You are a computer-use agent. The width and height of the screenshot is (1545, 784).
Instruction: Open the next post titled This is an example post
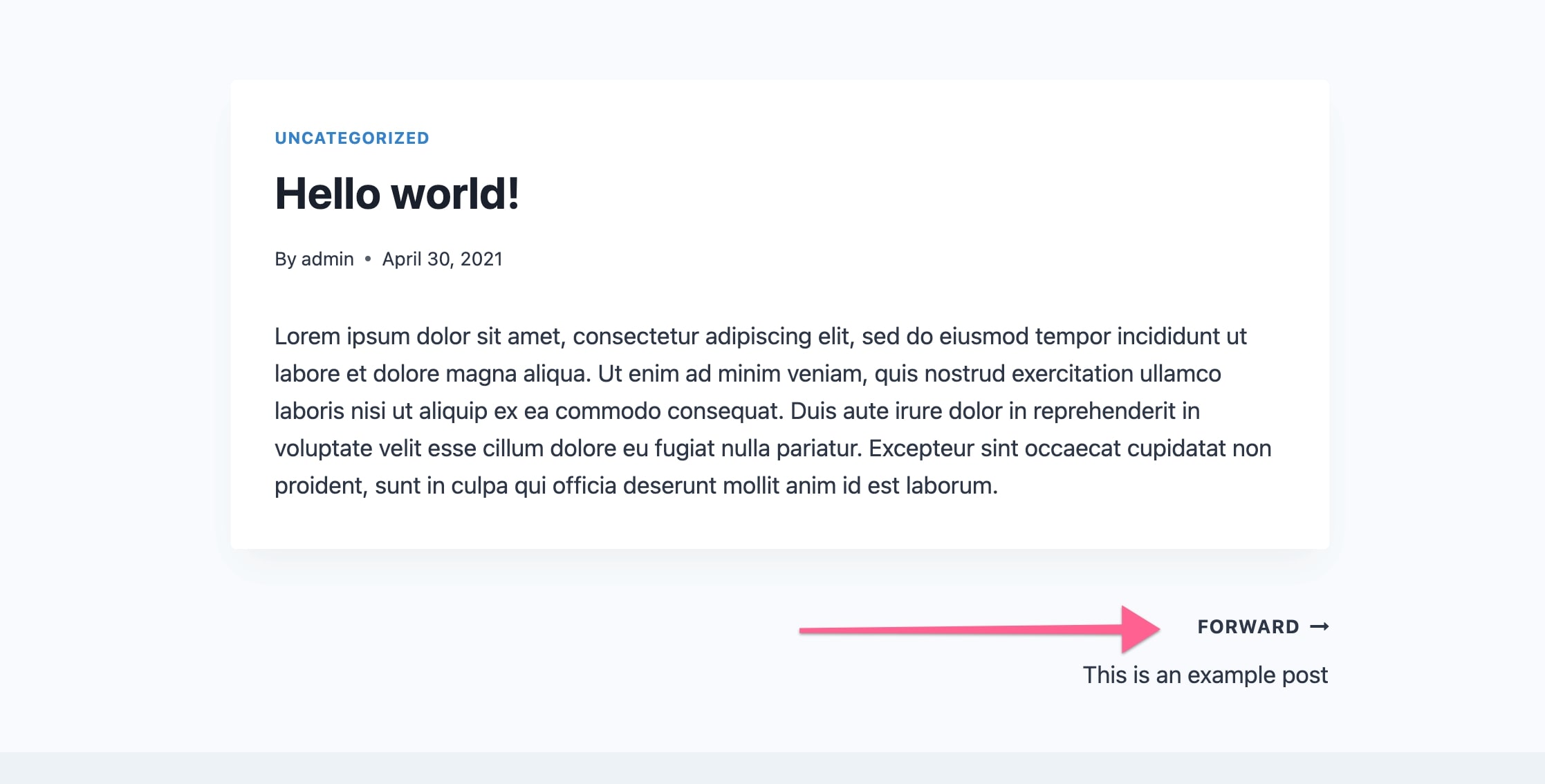[x=1205, y=675]
